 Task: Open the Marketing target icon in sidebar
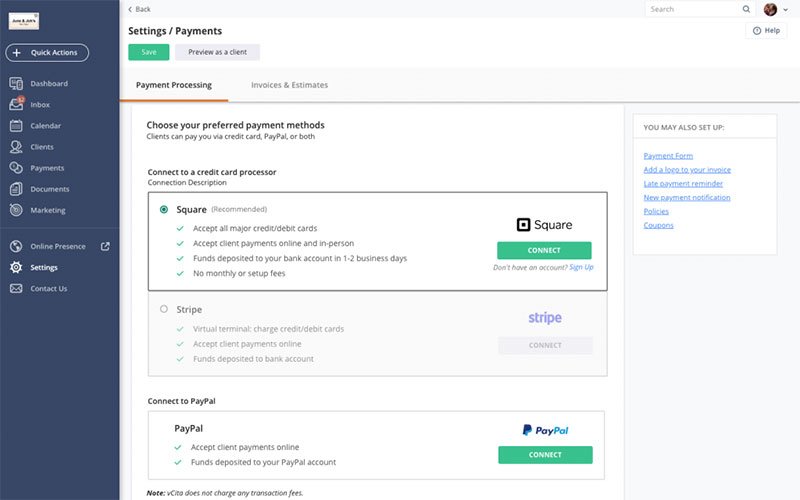tap(16, 210)
